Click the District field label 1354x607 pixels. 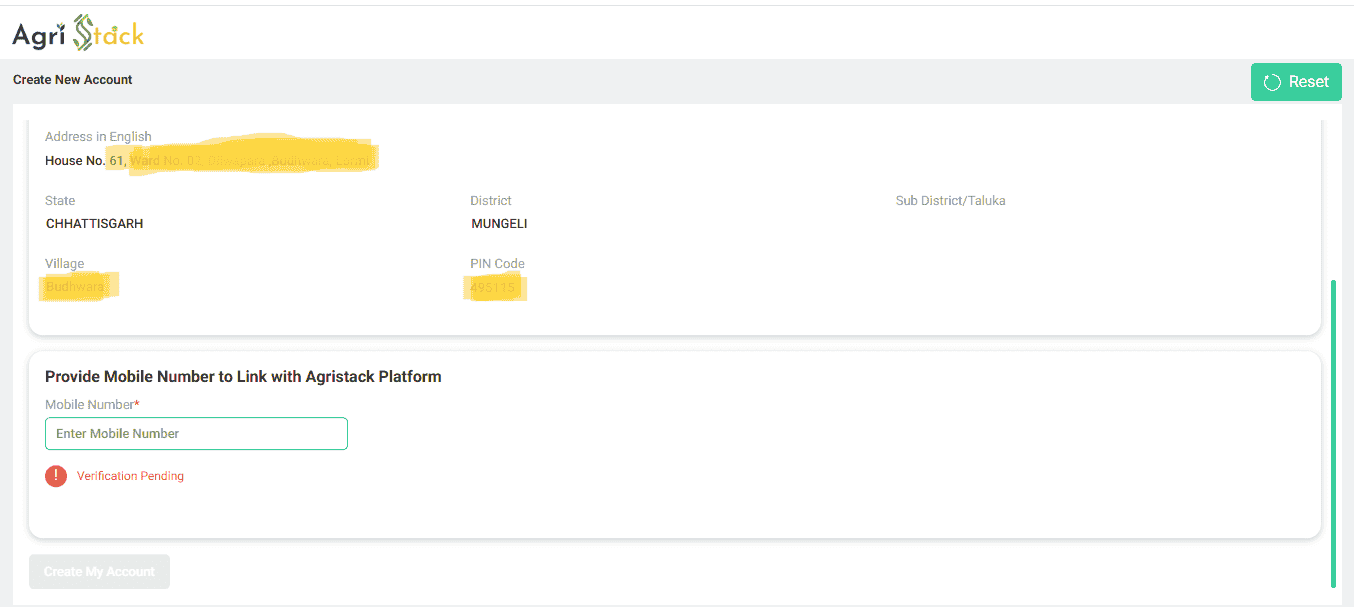point(491,201)
